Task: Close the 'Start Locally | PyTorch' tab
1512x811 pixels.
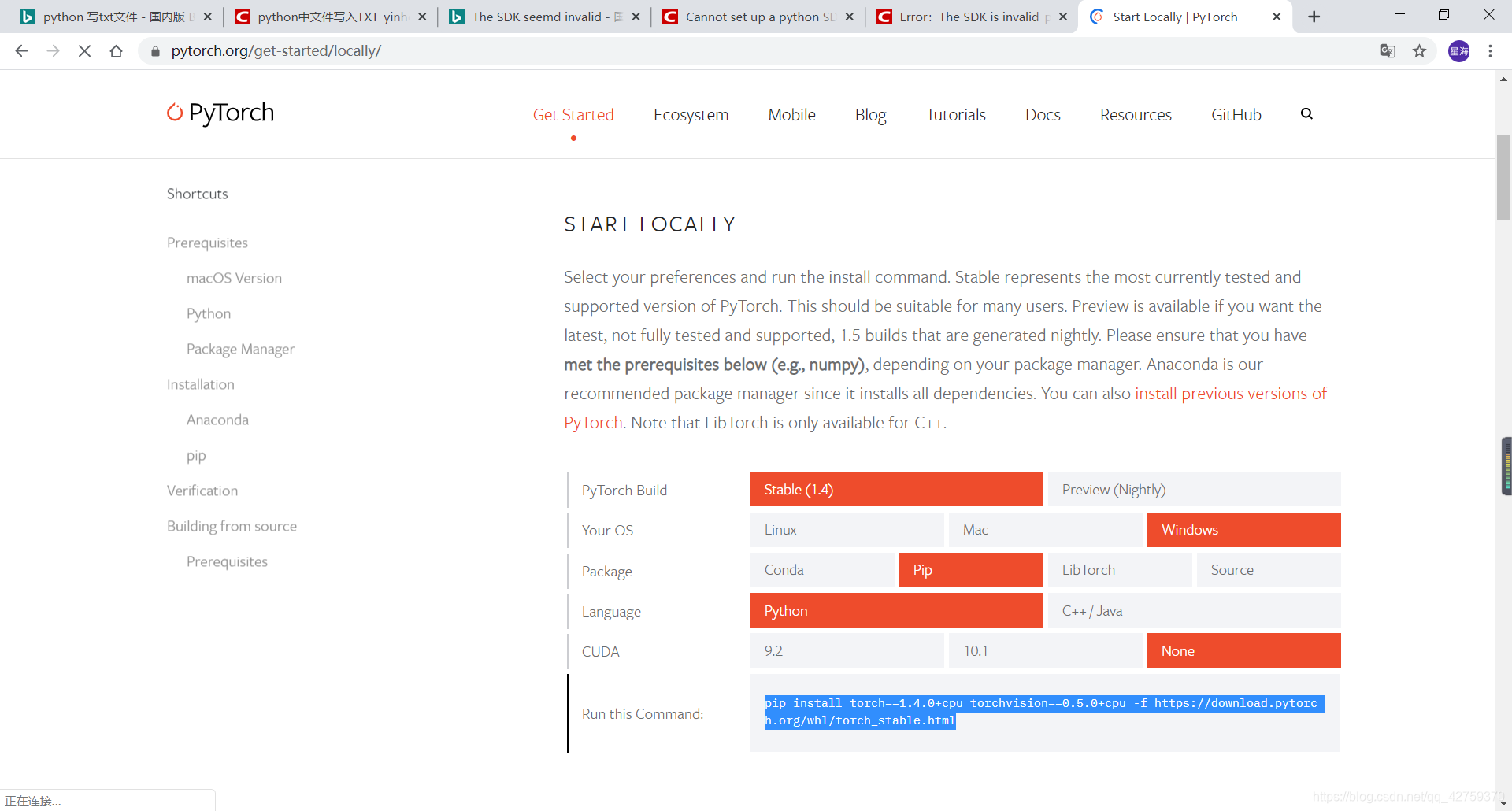Action: point(1277,17)
